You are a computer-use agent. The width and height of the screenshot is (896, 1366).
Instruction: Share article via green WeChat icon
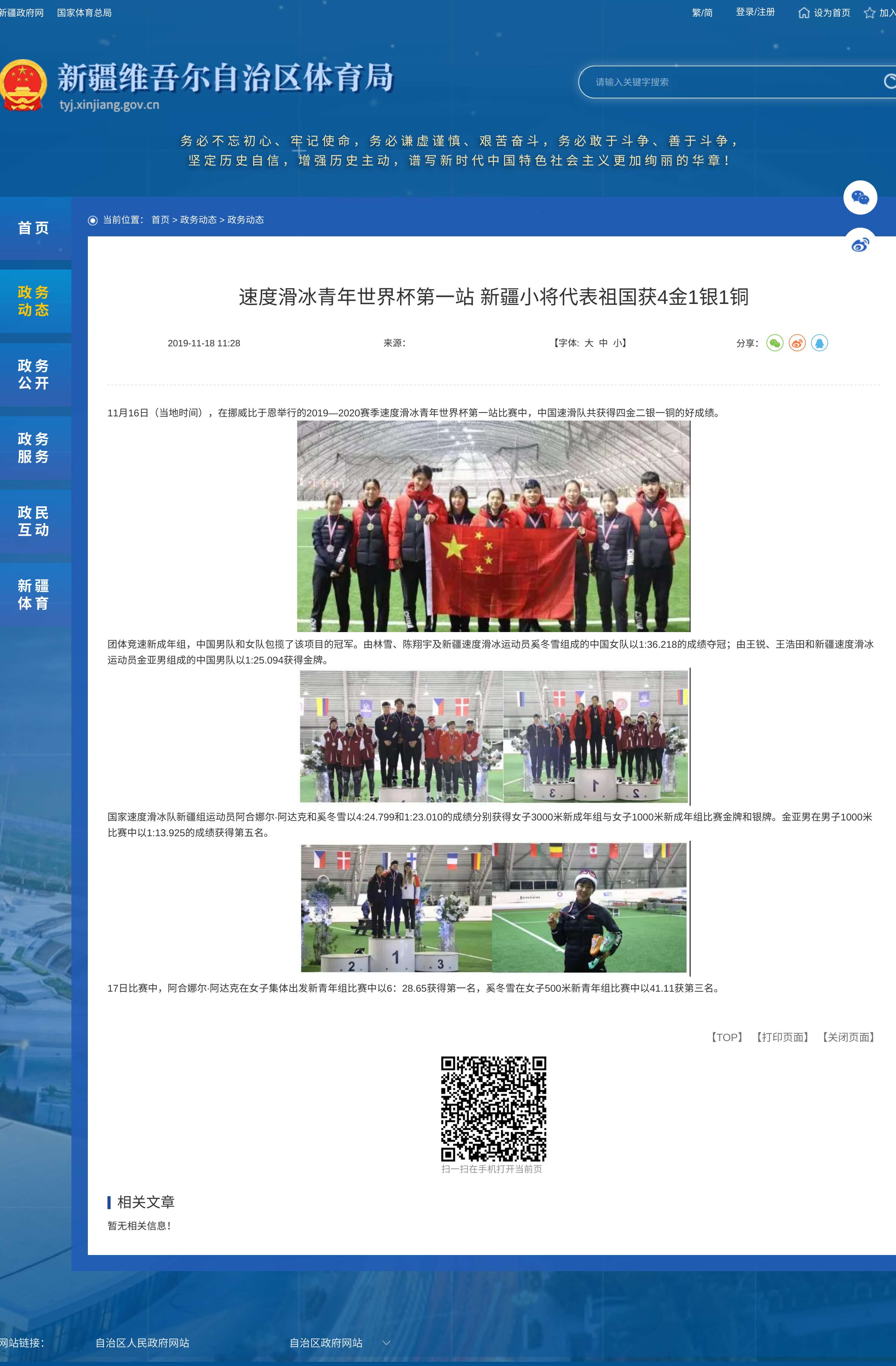click(775, 343)
